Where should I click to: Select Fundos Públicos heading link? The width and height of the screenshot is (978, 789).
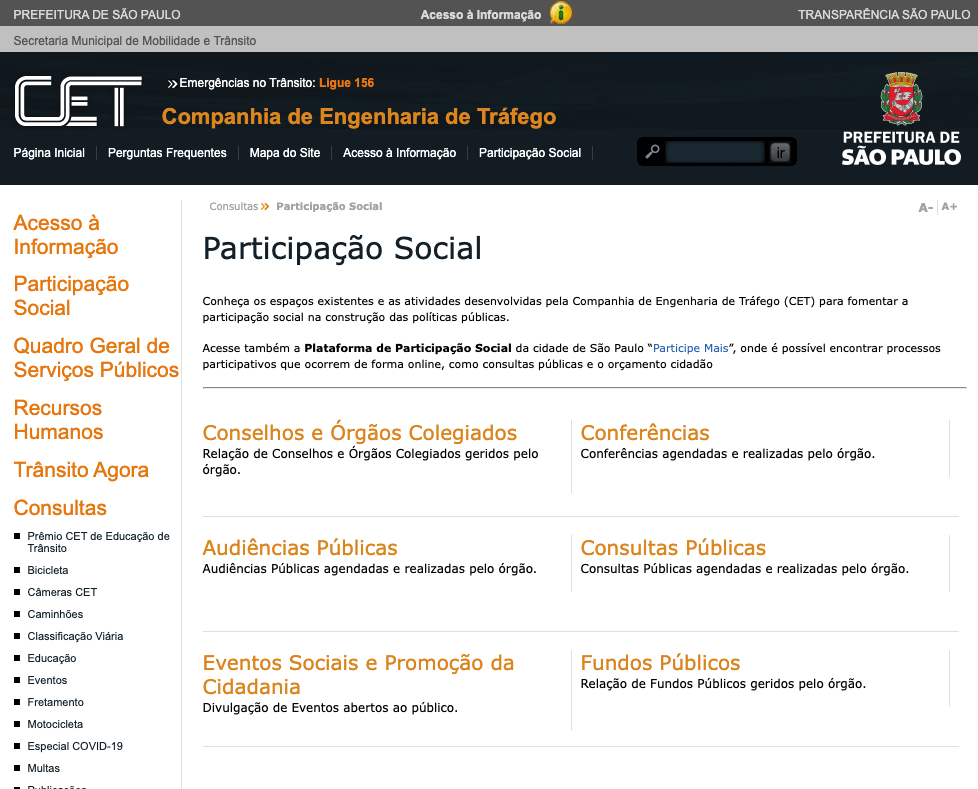[660, 663]
